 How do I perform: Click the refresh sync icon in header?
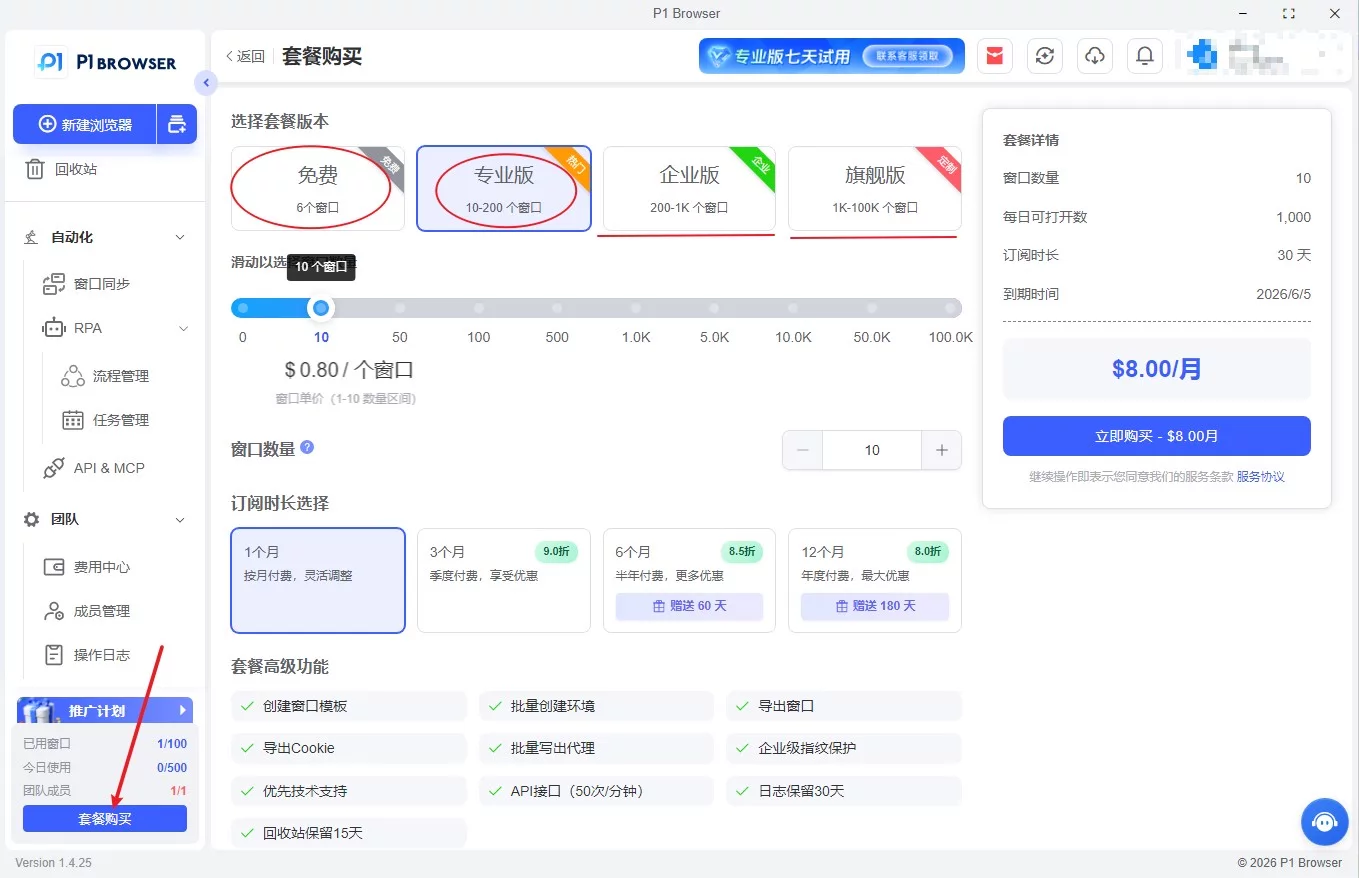point(1045,56)
